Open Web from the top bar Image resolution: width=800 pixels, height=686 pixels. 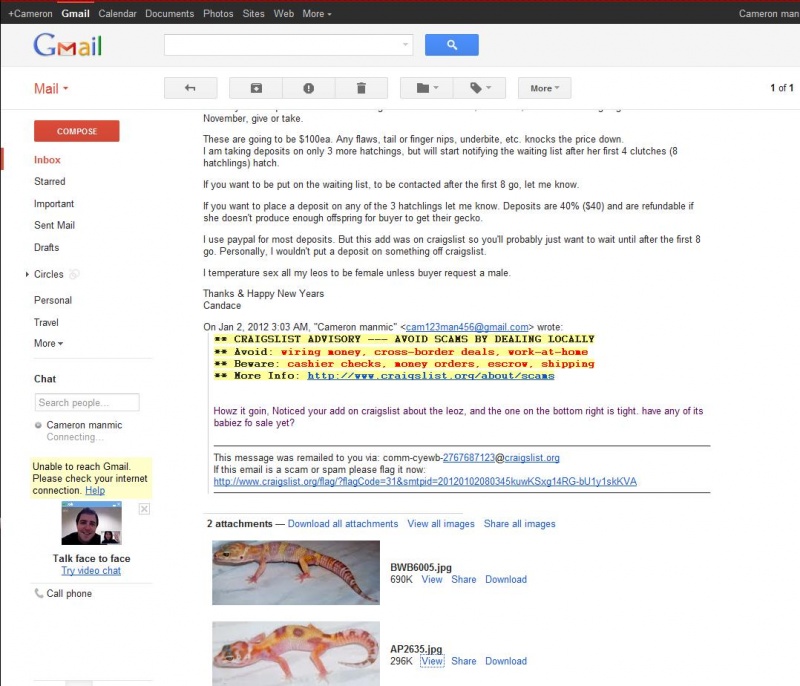pos(284,14)
